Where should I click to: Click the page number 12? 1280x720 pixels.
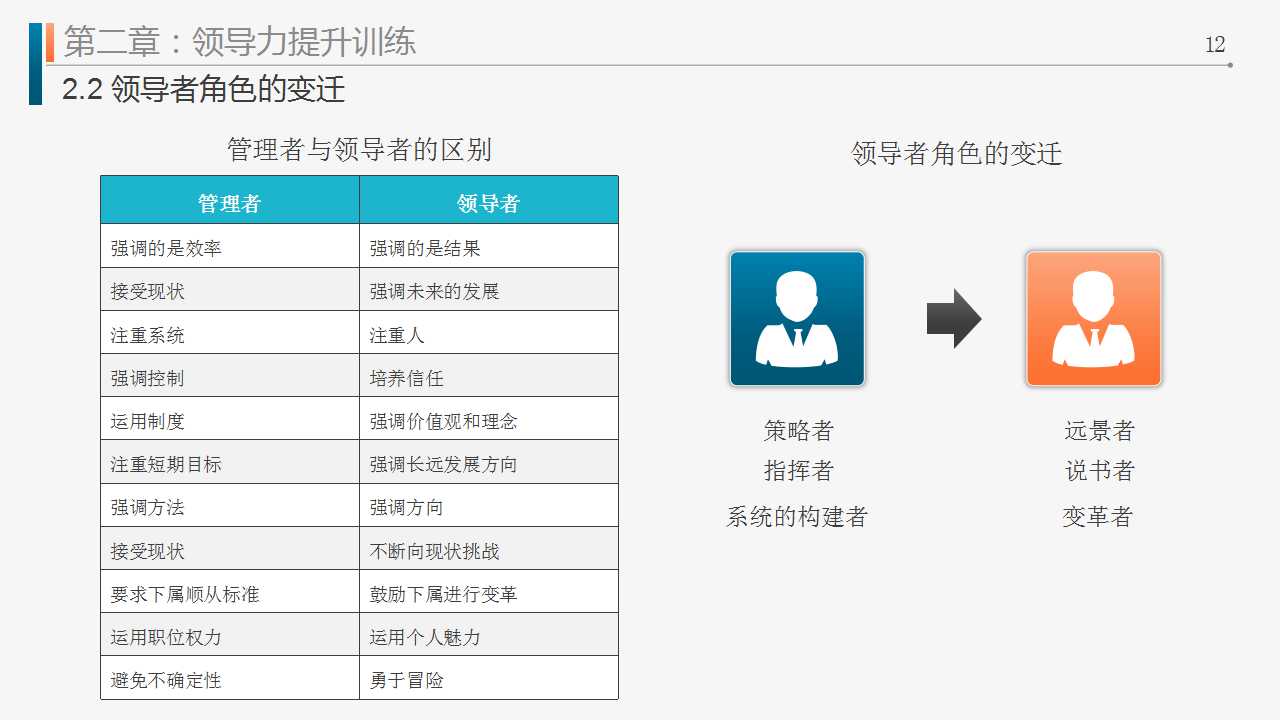pos(1215,44)
